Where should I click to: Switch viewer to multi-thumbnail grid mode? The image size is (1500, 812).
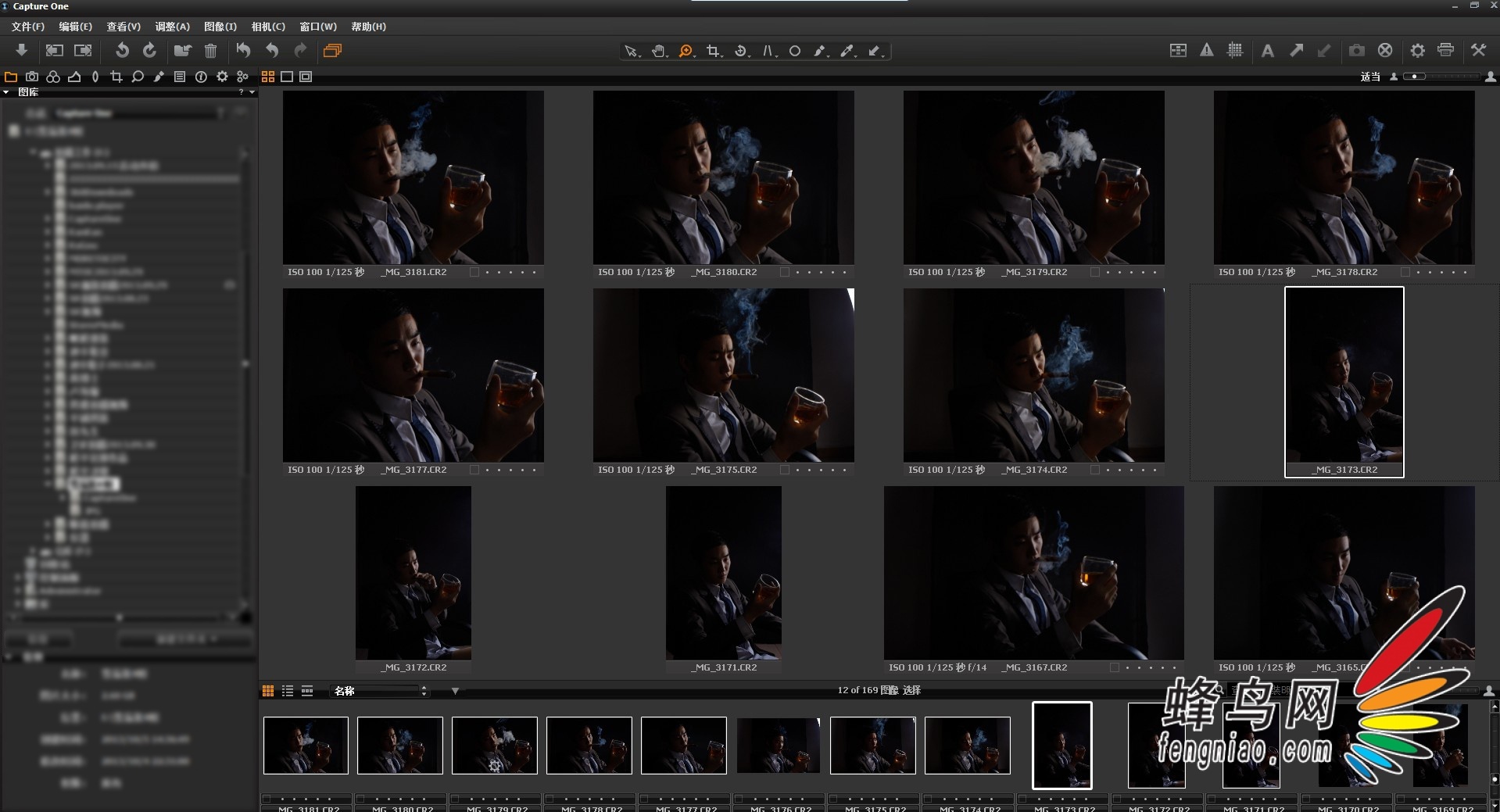pyautogui.click(x=268, y=77)
